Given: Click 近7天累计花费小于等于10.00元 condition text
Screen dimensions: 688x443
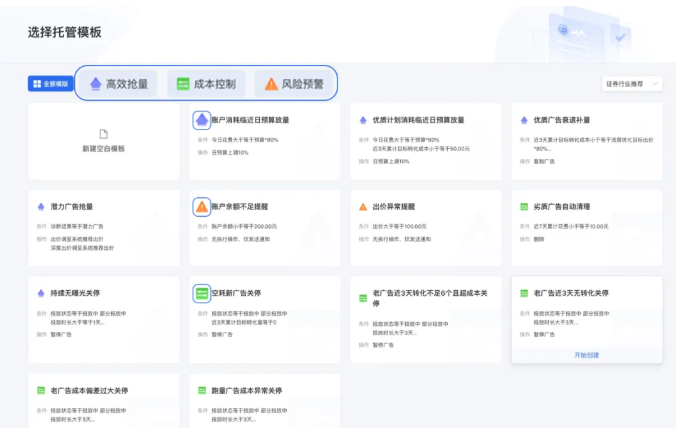Looking at the screenshot, I should pyautogui.click(x=571, y=227).
